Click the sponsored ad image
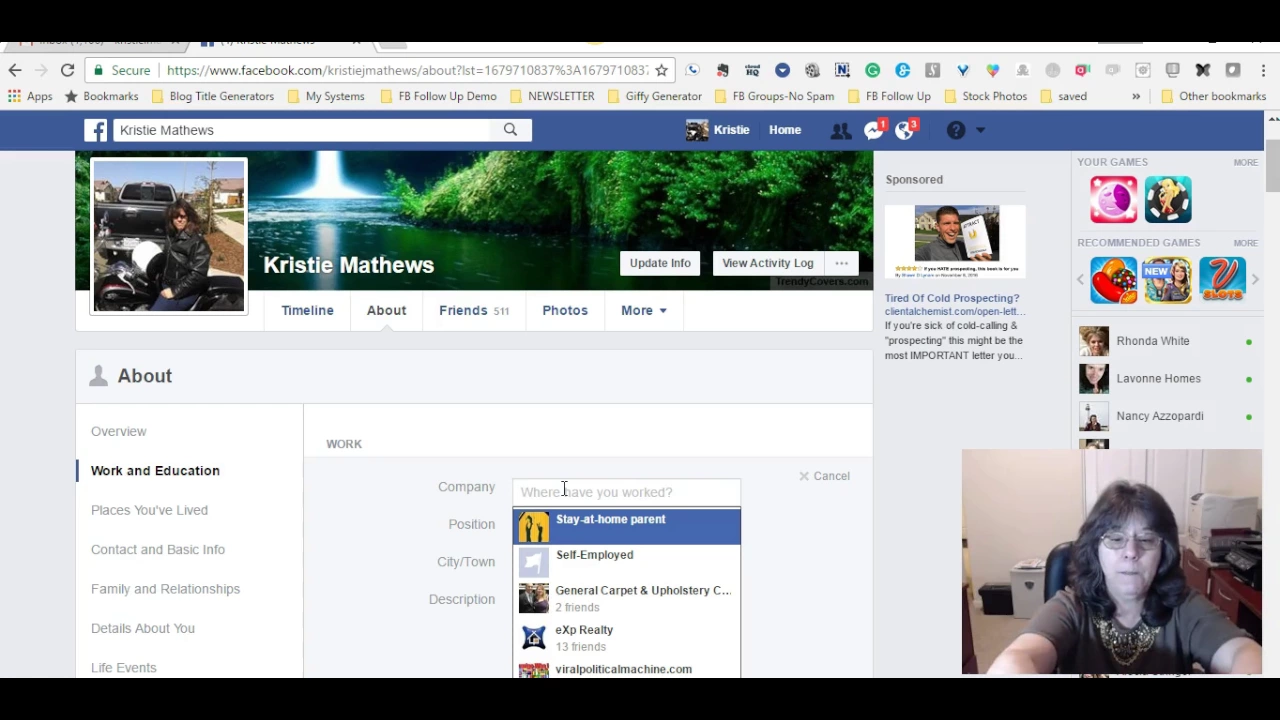The height and width of the screenshot is (720, 1280). [x=955, y=241]
